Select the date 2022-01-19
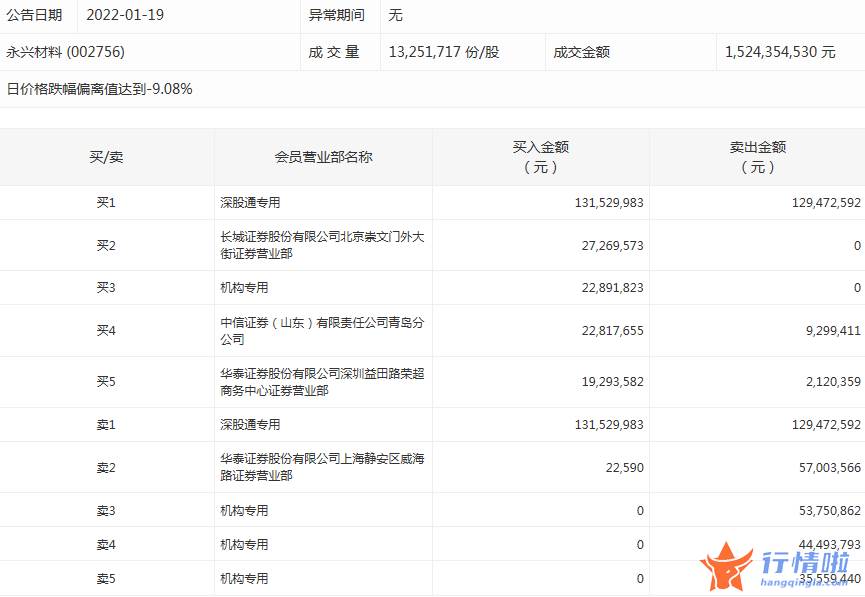The width and height of the screenshot is (865, 597). [x=125, y=15]
